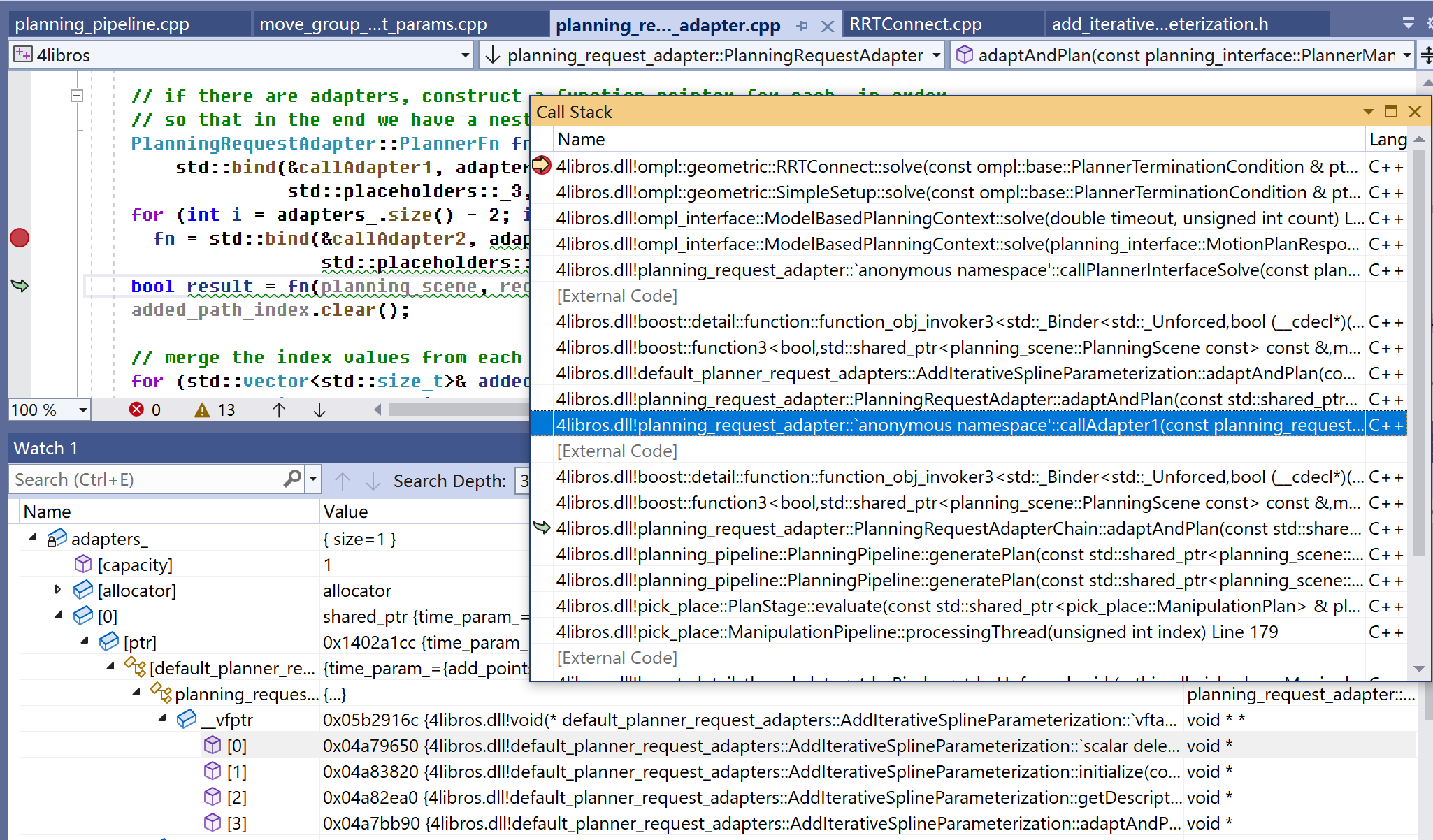Click Call Stack scrollbar down arrow
The width and height of the screenshot is (1433, 840).
1419,669
